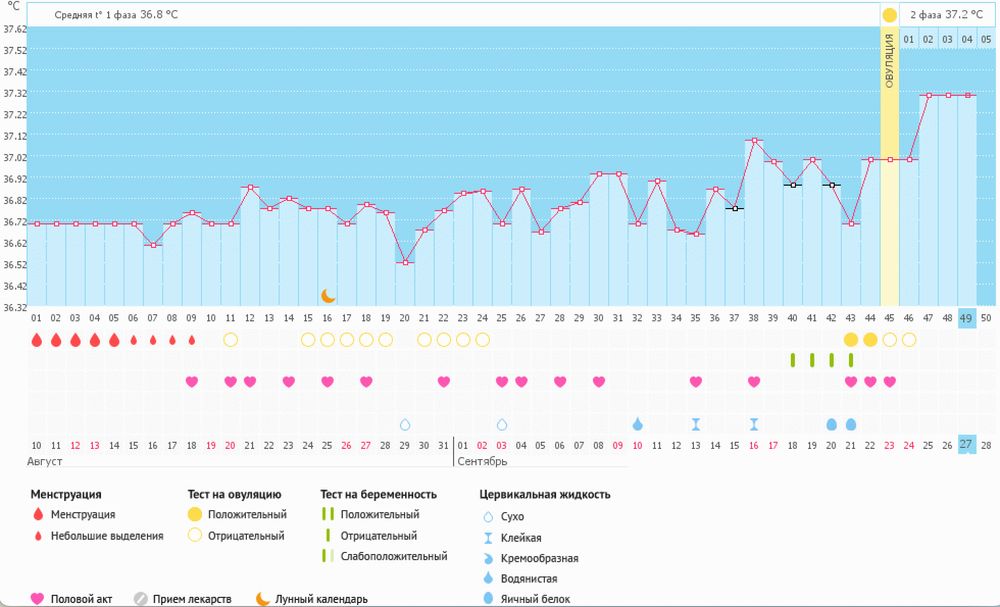Click the dry cervical fluid drop on day 20

click(405, 424)
